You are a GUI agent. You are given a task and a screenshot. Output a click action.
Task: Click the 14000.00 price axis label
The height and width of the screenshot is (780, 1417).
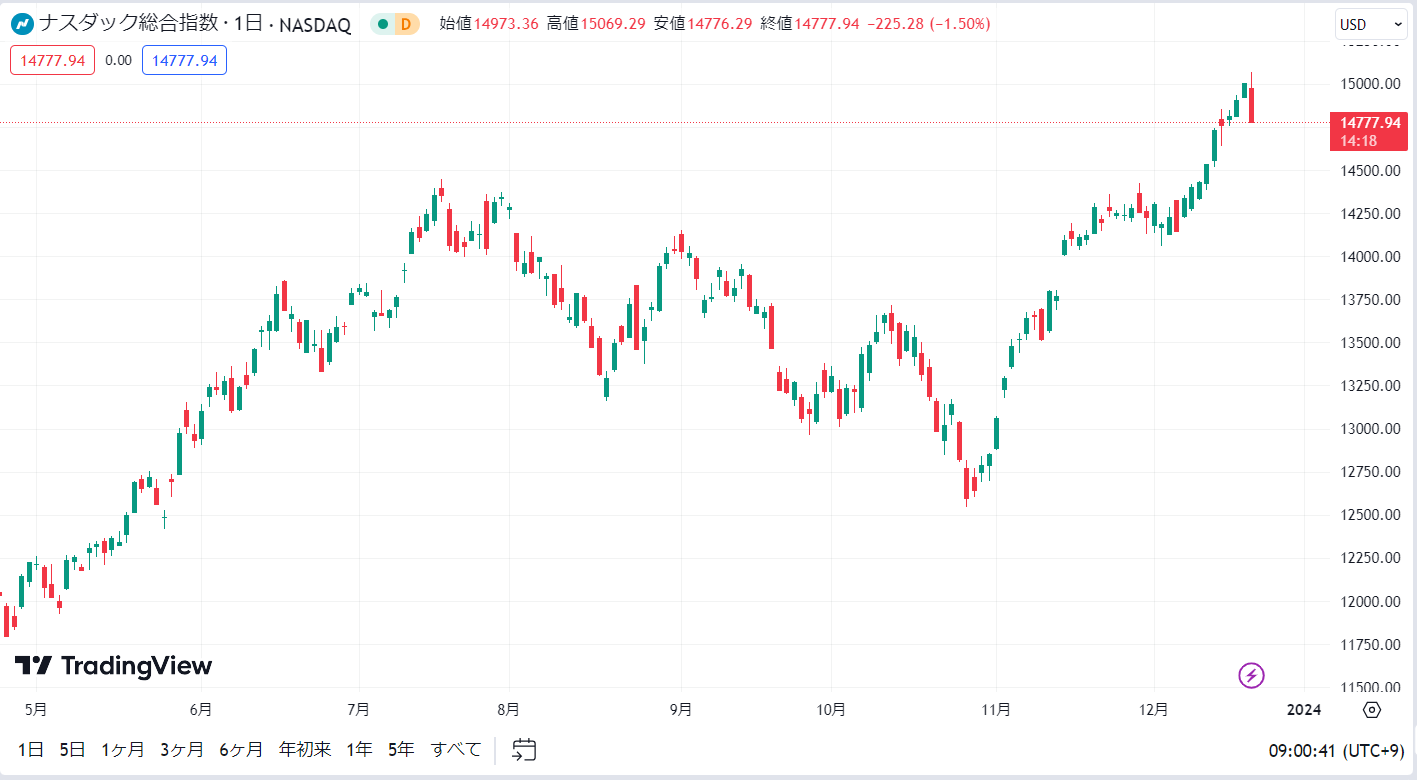point(1370,257)
